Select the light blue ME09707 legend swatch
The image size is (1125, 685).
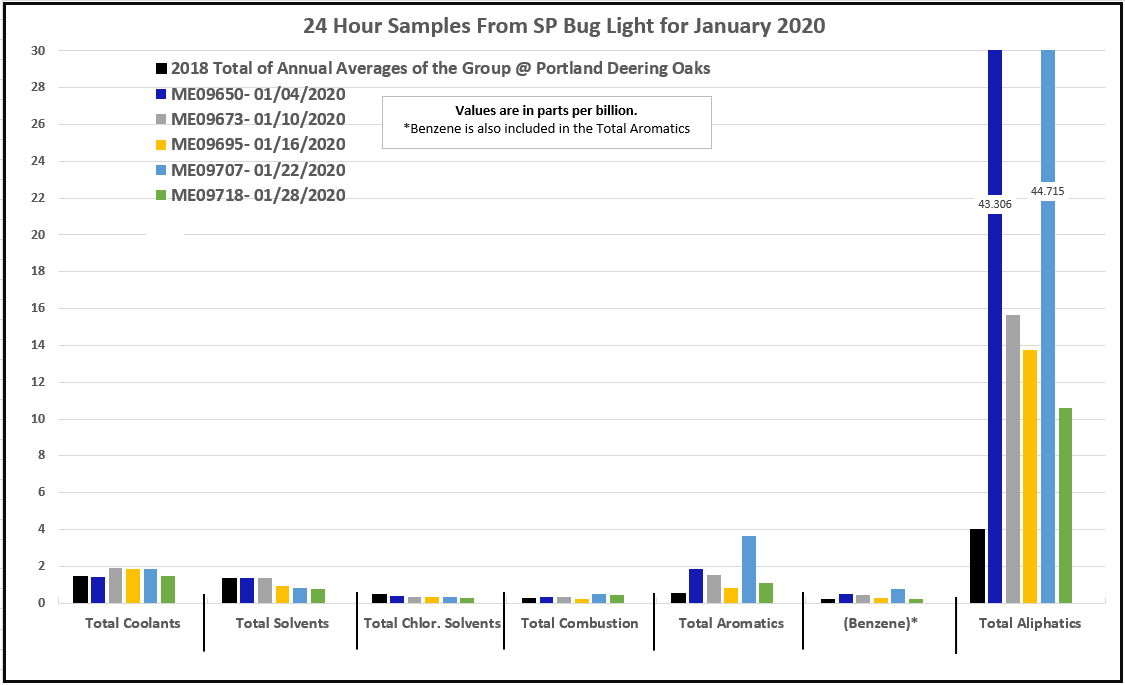(x=160, y=170)
